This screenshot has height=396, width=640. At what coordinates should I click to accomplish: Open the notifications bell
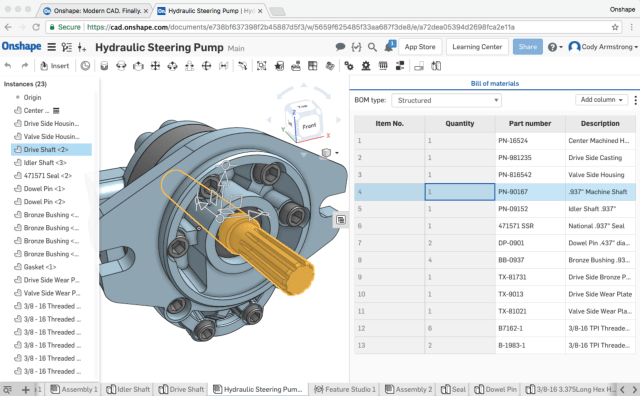click(x=389, y=46)
